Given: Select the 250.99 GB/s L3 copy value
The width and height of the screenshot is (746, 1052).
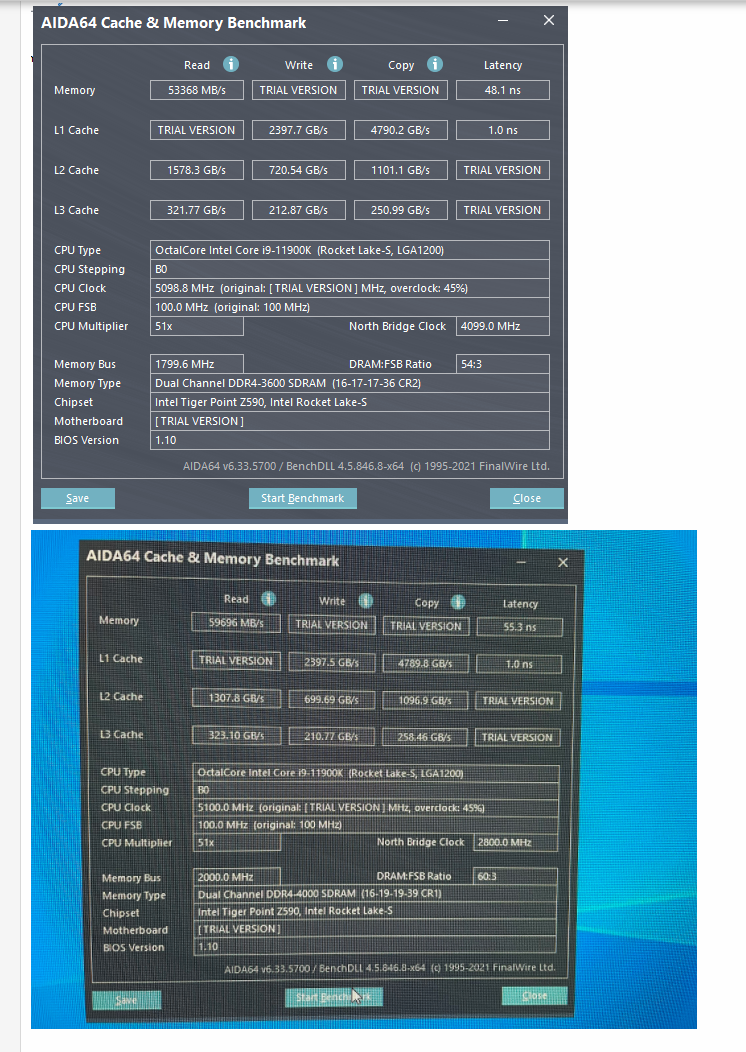Looking at the screenshot, I should tap(401, 210).
